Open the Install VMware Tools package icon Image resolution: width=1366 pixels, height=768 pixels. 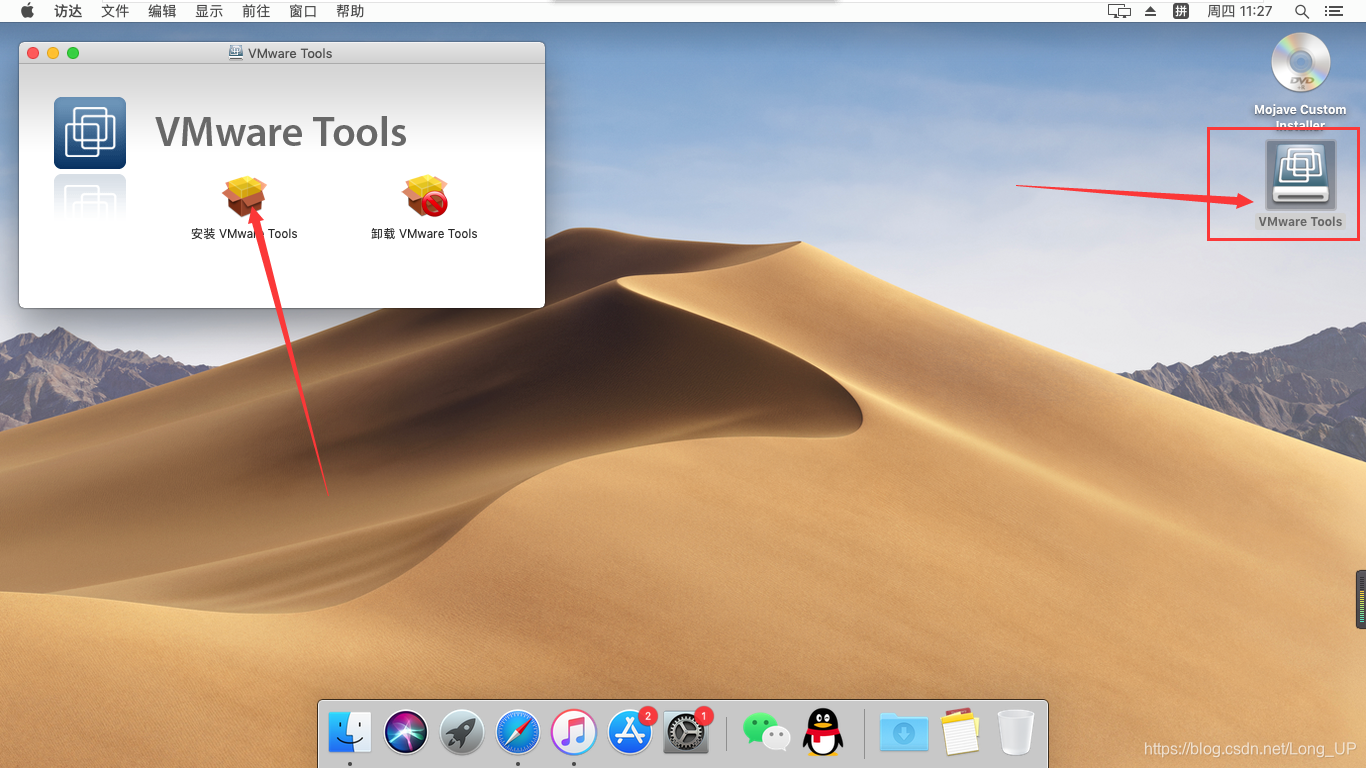click(x=245, y=196)
